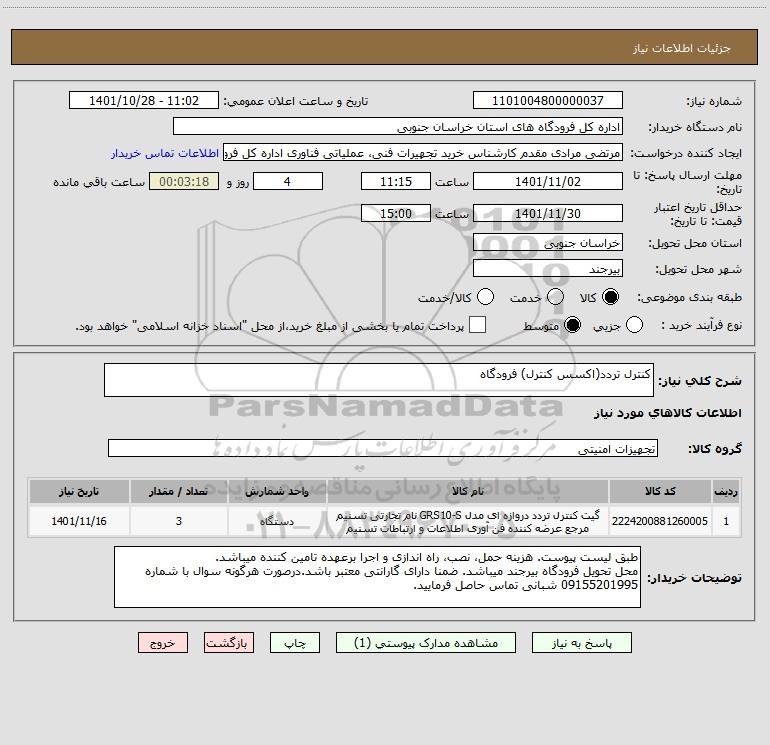
Task: Click the تاریخ نیاز column header
Action: [79, 492]
